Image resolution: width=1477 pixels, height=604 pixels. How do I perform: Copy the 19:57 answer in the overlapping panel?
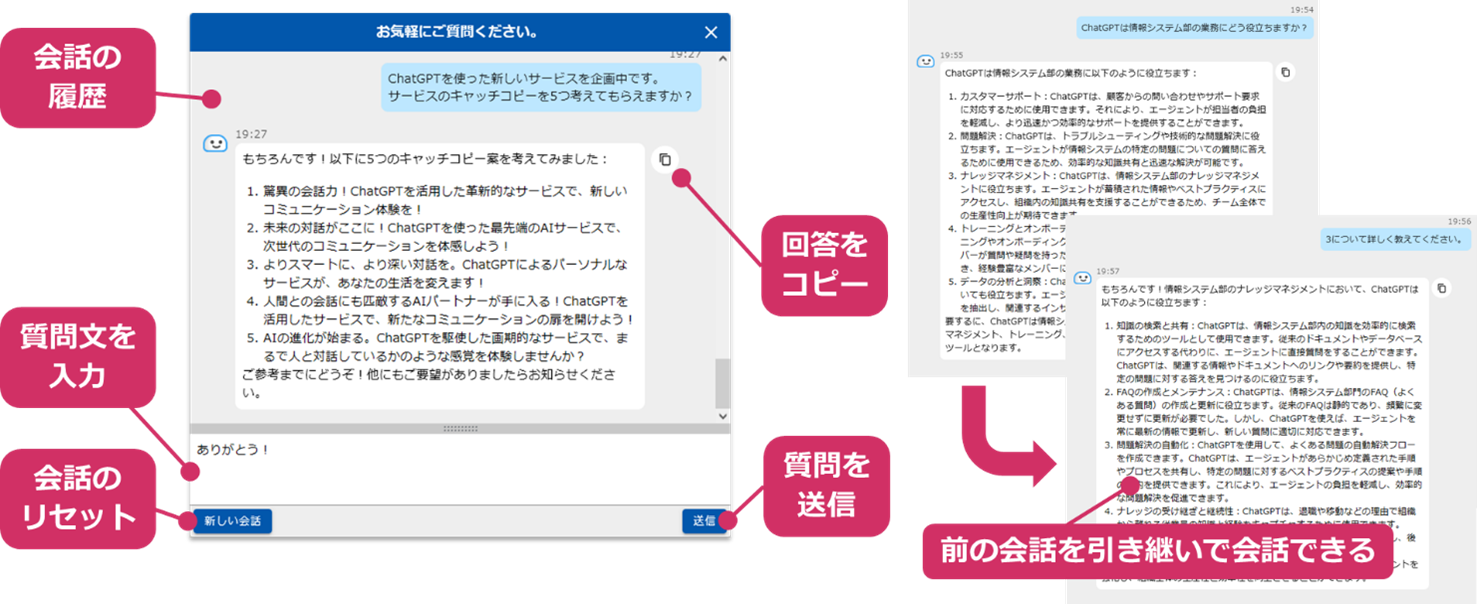coord(1441,288)
